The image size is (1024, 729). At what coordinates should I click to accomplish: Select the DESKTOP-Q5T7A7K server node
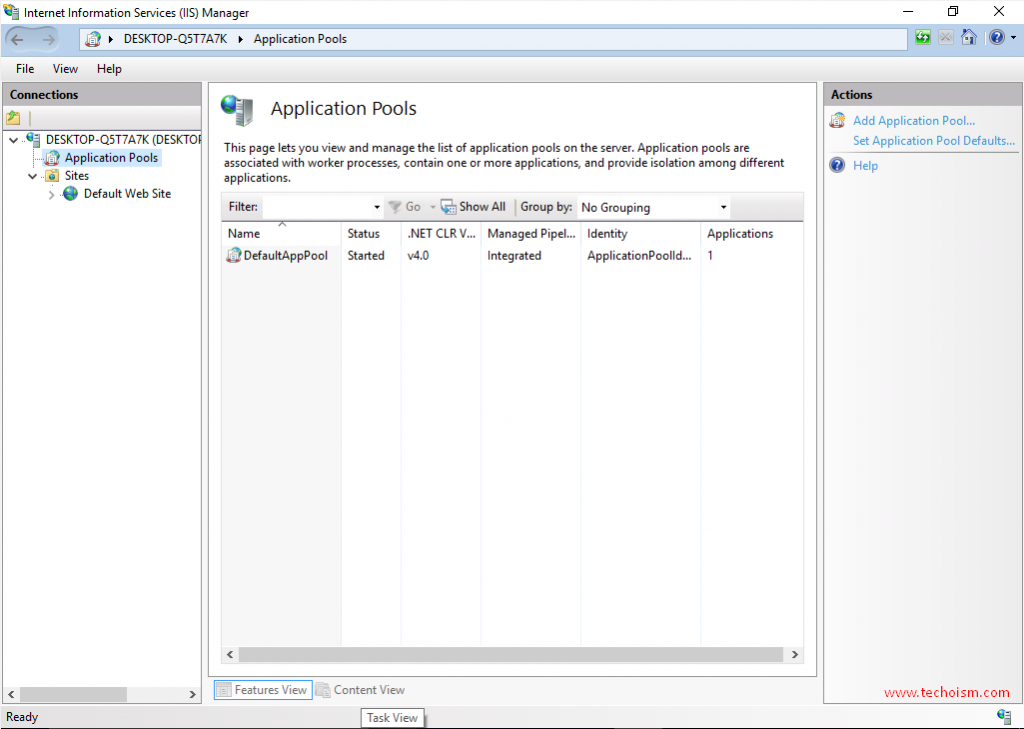point(123,139)
